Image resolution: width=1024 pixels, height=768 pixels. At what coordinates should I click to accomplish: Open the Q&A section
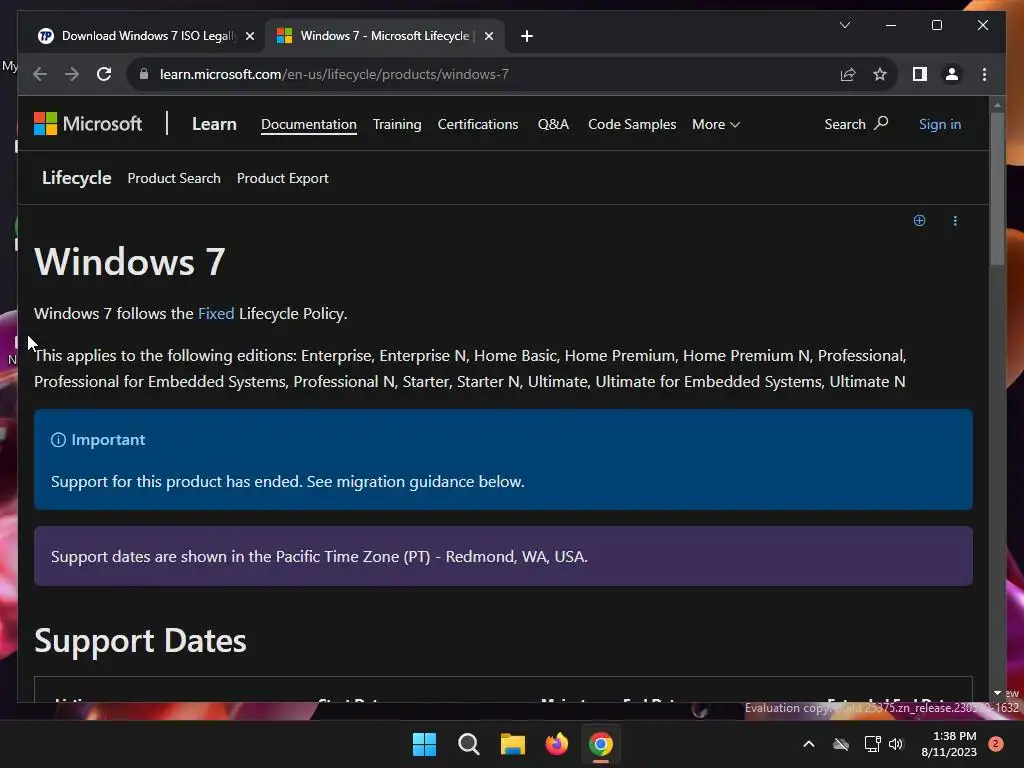tap(553, 124)
